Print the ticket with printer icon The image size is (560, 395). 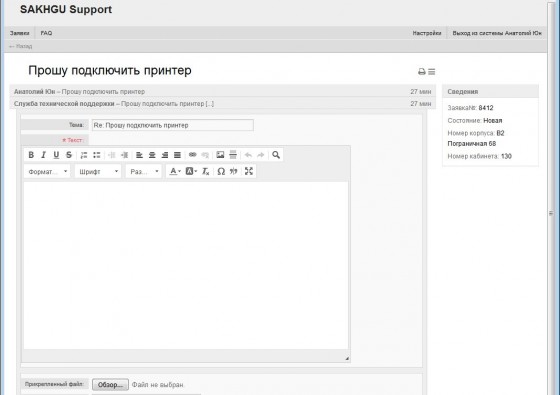pos(422,72)
